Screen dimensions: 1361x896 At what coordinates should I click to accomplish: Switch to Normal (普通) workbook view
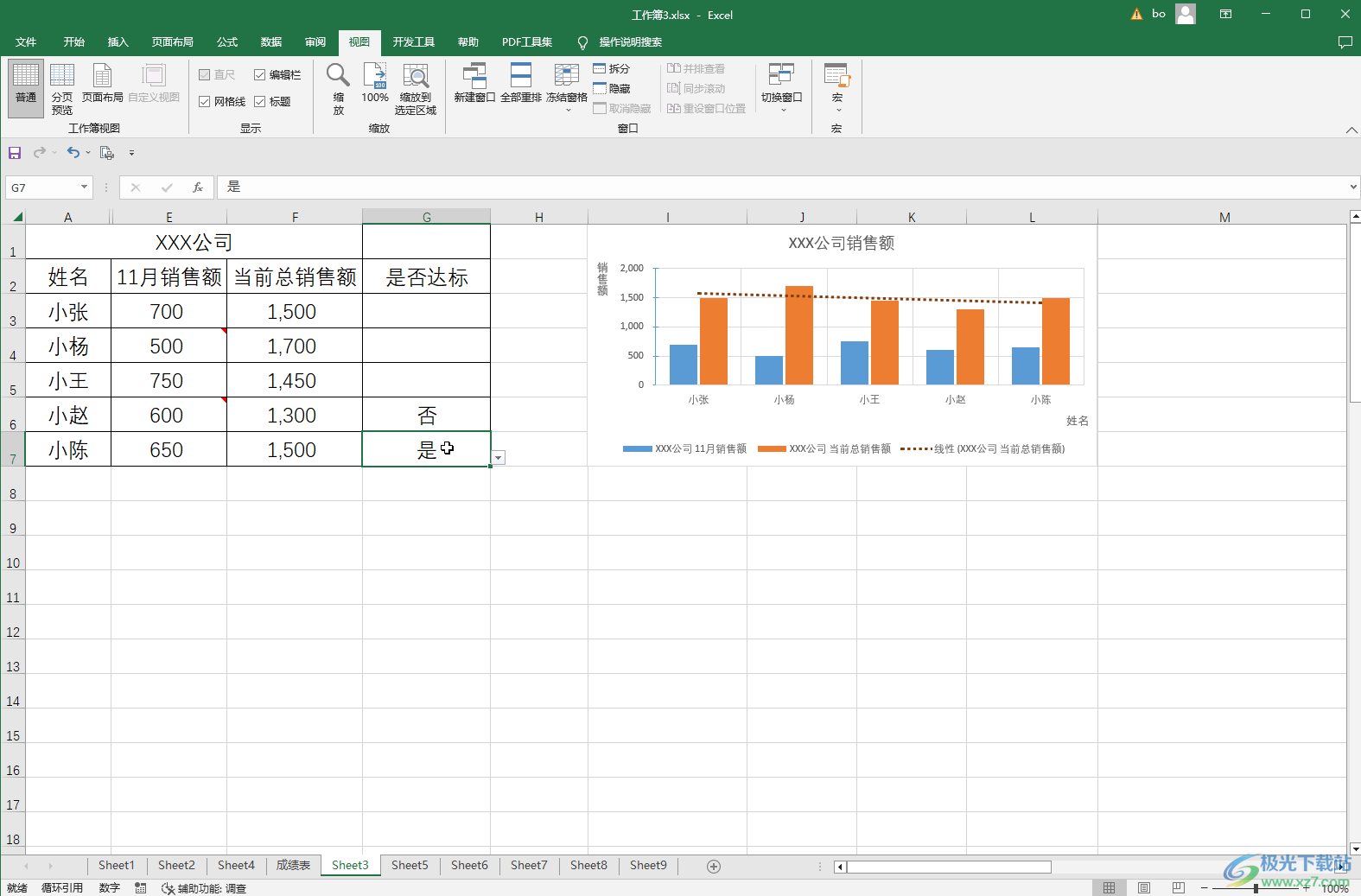(26, 87)
